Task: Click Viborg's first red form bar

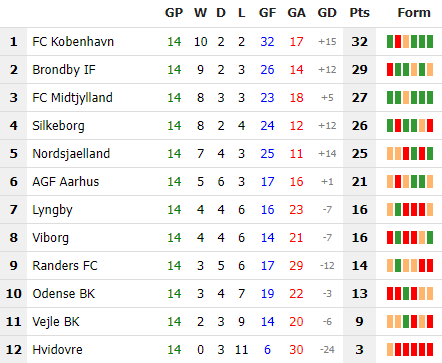Action: tap(390, 238)
